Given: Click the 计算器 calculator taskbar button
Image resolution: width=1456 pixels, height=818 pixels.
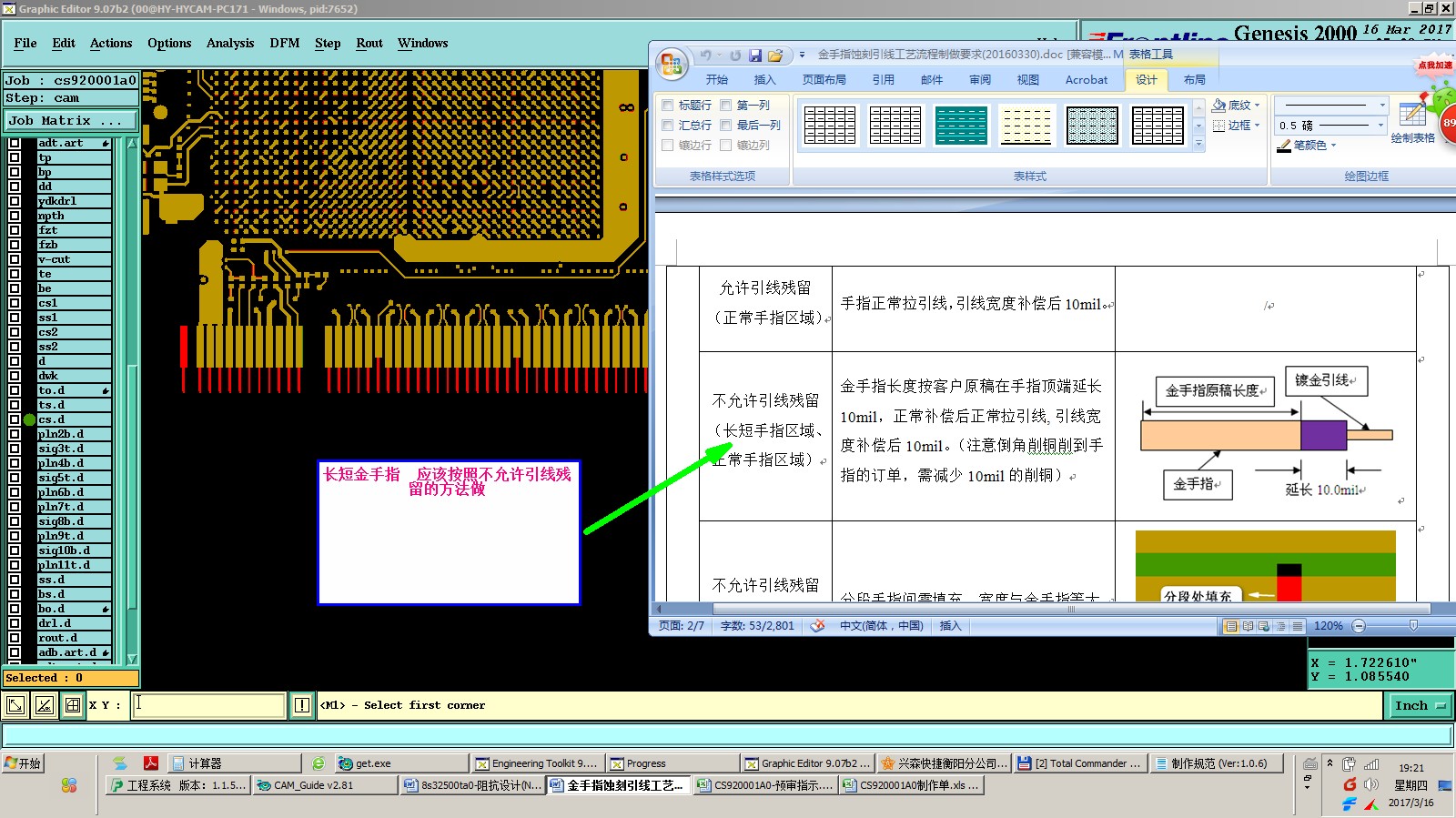Looking at the screenshot, I should click(235, 763).
